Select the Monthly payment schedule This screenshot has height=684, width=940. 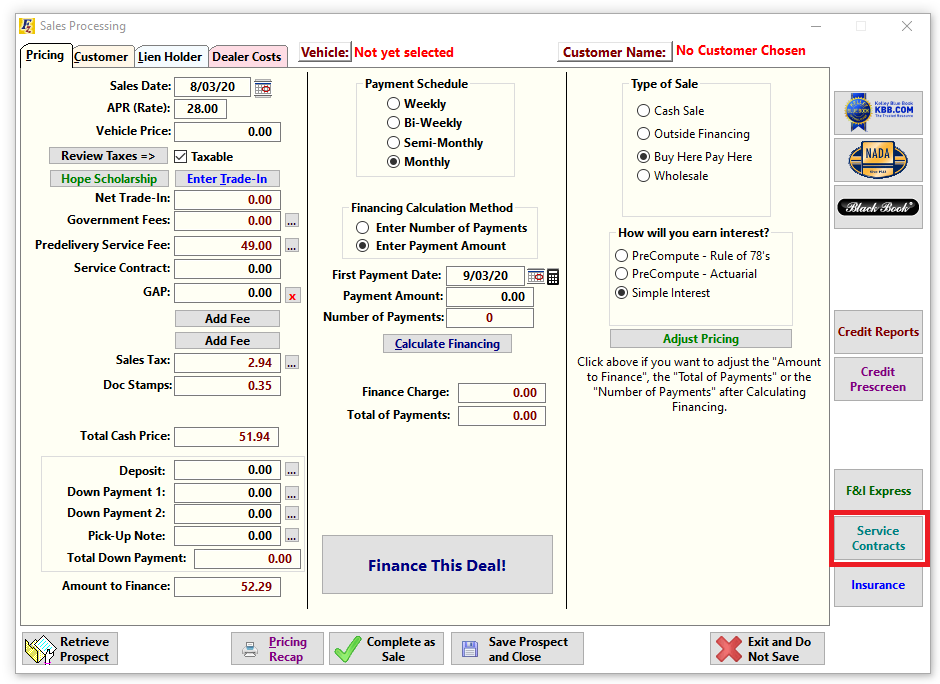coord(393,162)
